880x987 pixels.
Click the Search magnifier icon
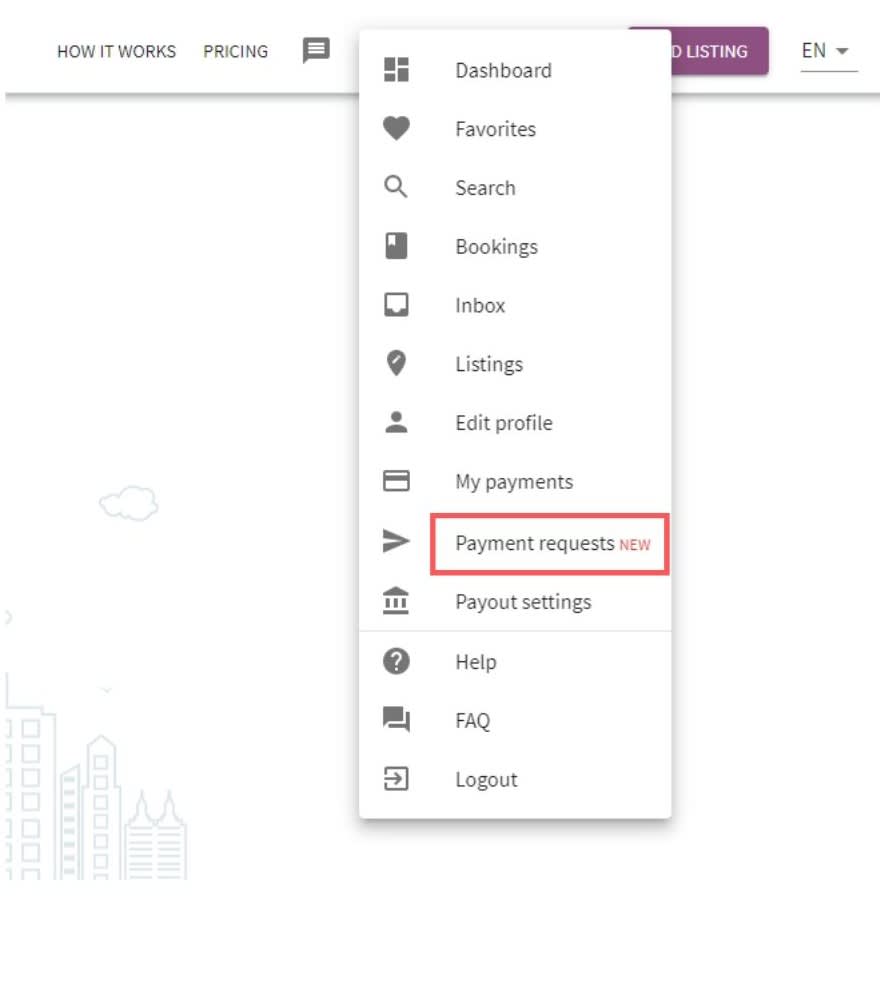pyautogui.click(x=396, y=187)
